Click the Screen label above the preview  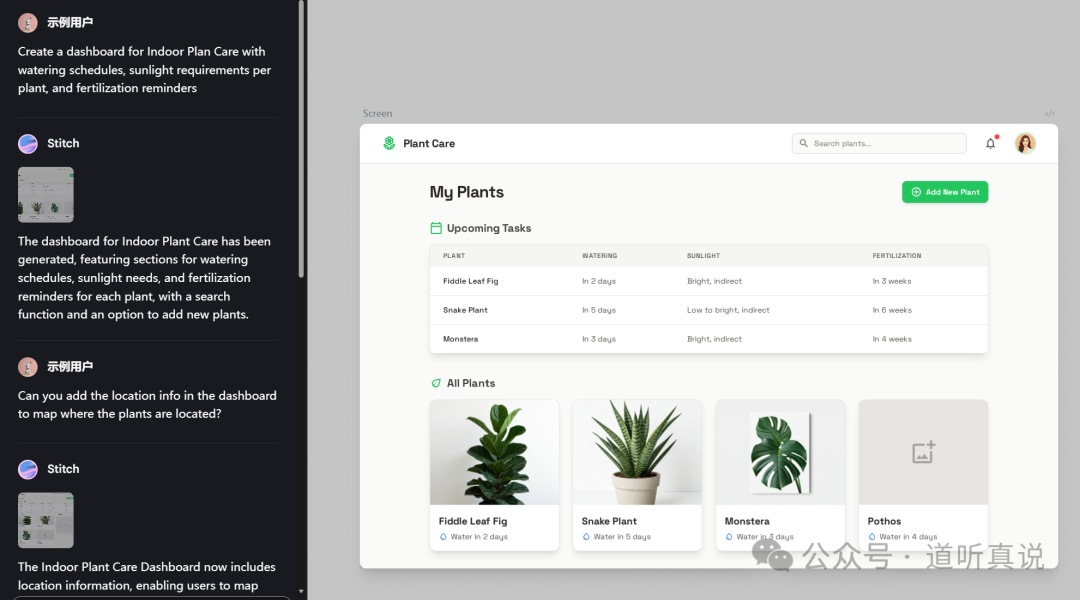click(x=377, y=114)
